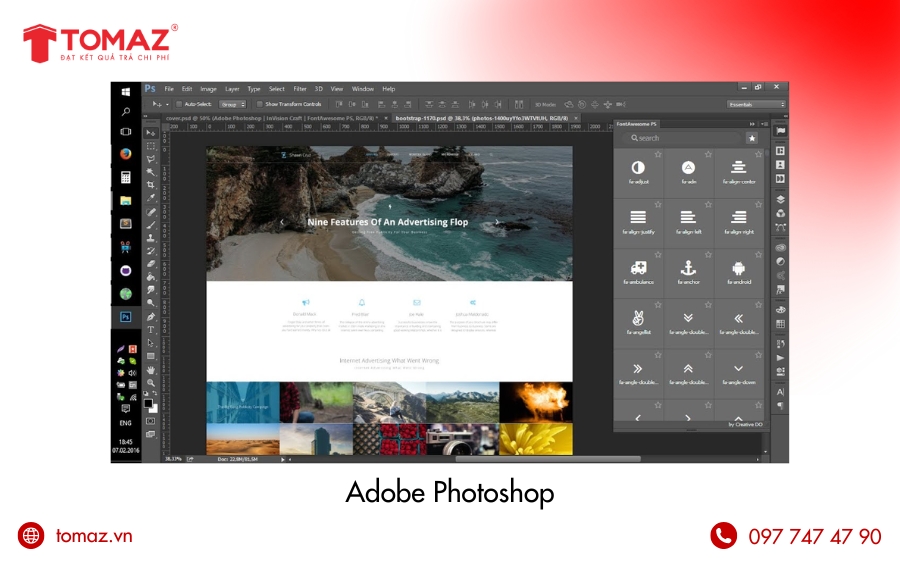Viewport: 900px width, 563px height.
Task: Enable the Auto-Select checkbox
Action: [x=179, y=104]
